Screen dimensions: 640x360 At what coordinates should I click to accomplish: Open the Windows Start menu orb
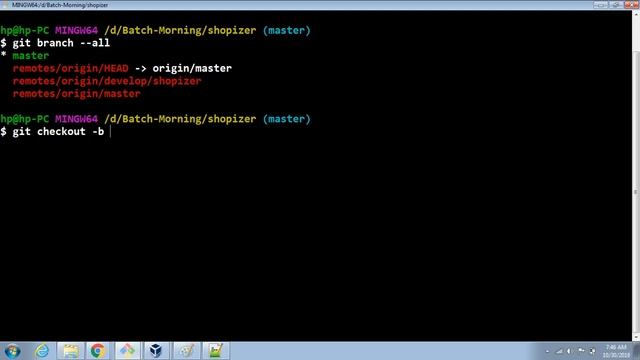pos(12,351)
